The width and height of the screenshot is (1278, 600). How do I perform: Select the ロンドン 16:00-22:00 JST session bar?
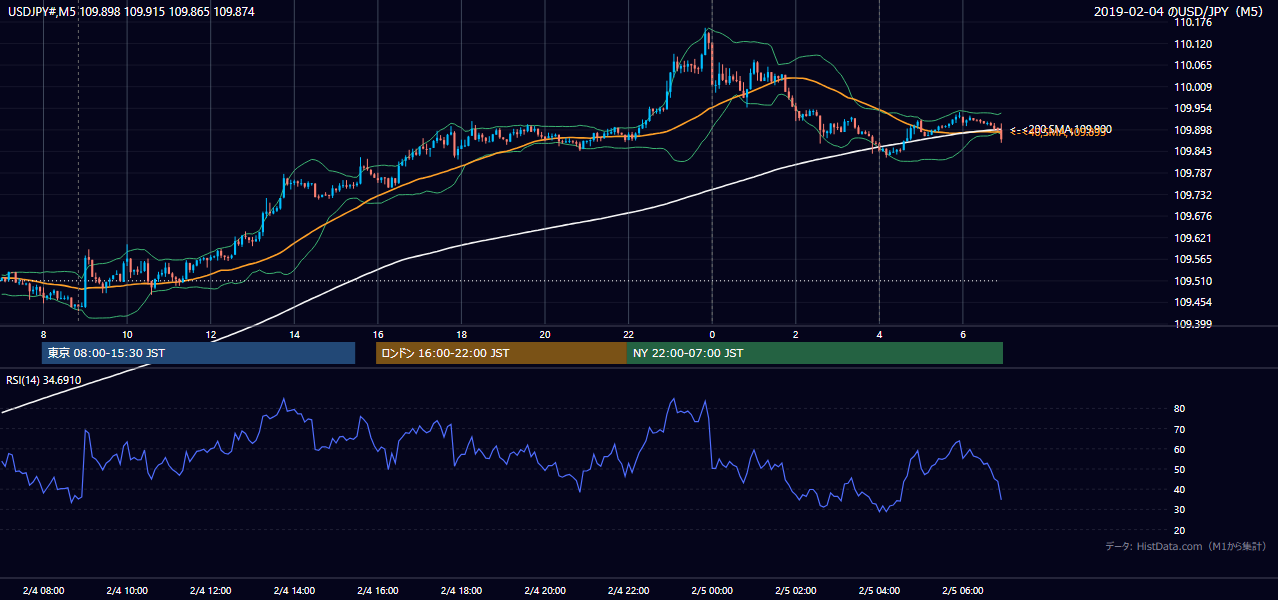pos(501,353)
